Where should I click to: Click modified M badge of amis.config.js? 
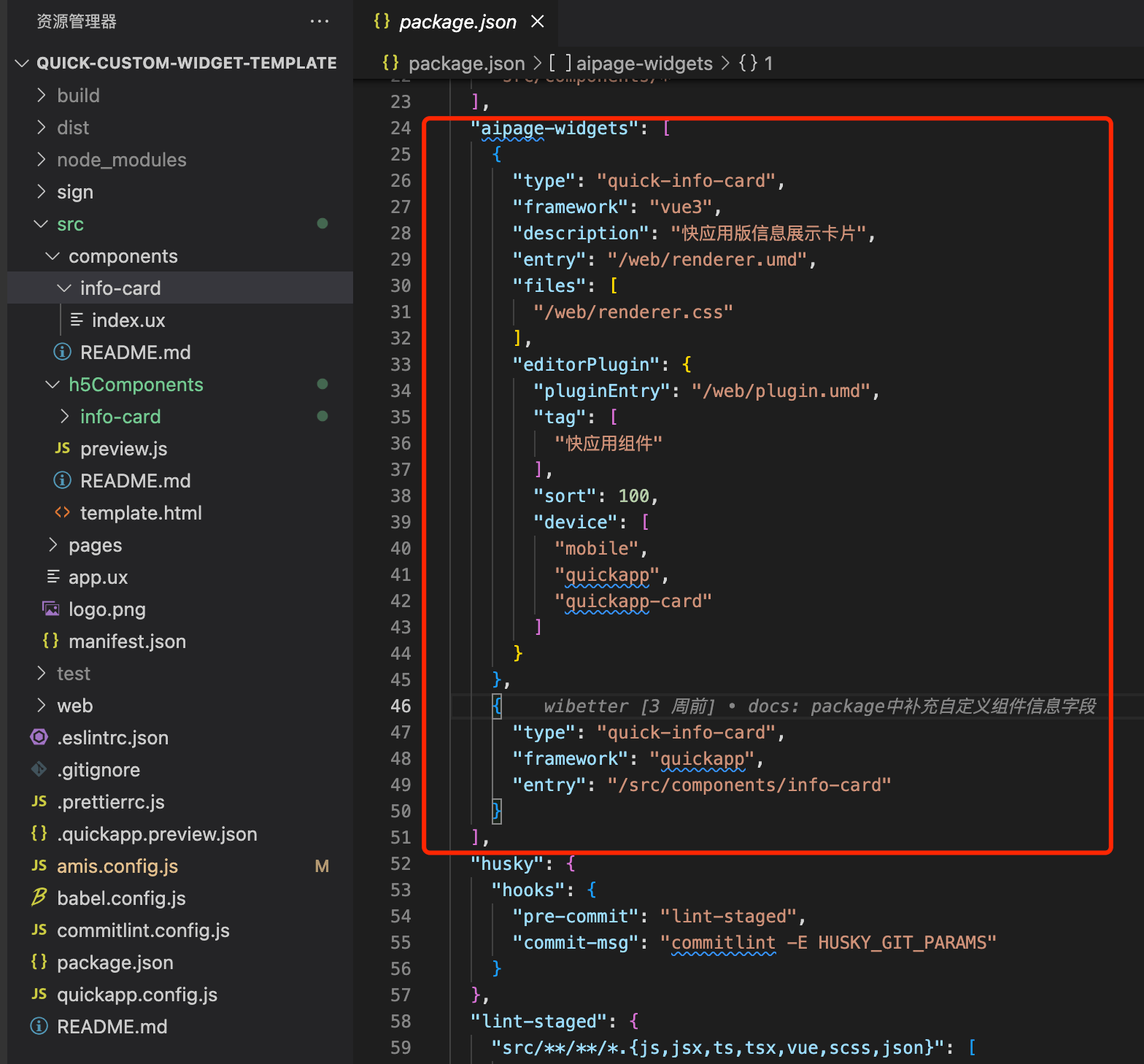click(x=322, y=866)
